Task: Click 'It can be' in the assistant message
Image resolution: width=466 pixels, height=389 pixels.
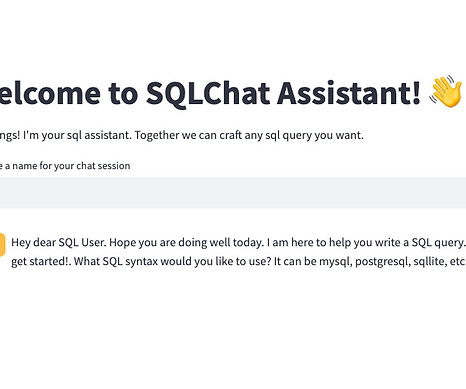Action: 295,261
